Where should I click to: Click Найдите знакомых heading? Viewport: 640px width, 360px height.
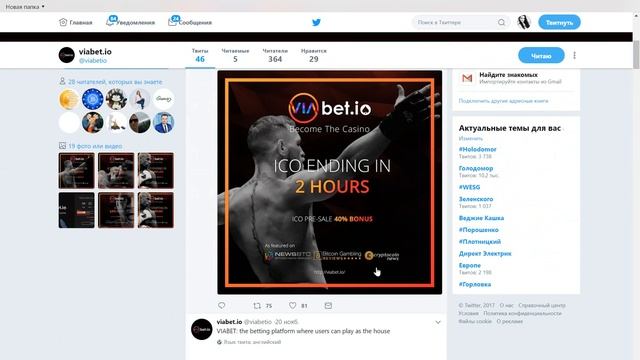click(508, 75)
